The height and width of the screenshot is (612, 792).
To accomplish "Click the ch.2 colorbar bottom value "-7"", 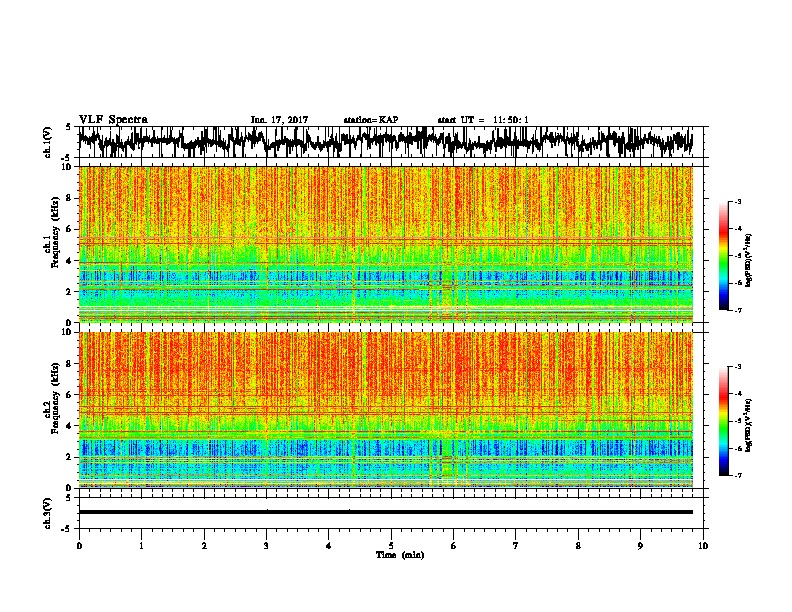I will click(x=737, y=475).
